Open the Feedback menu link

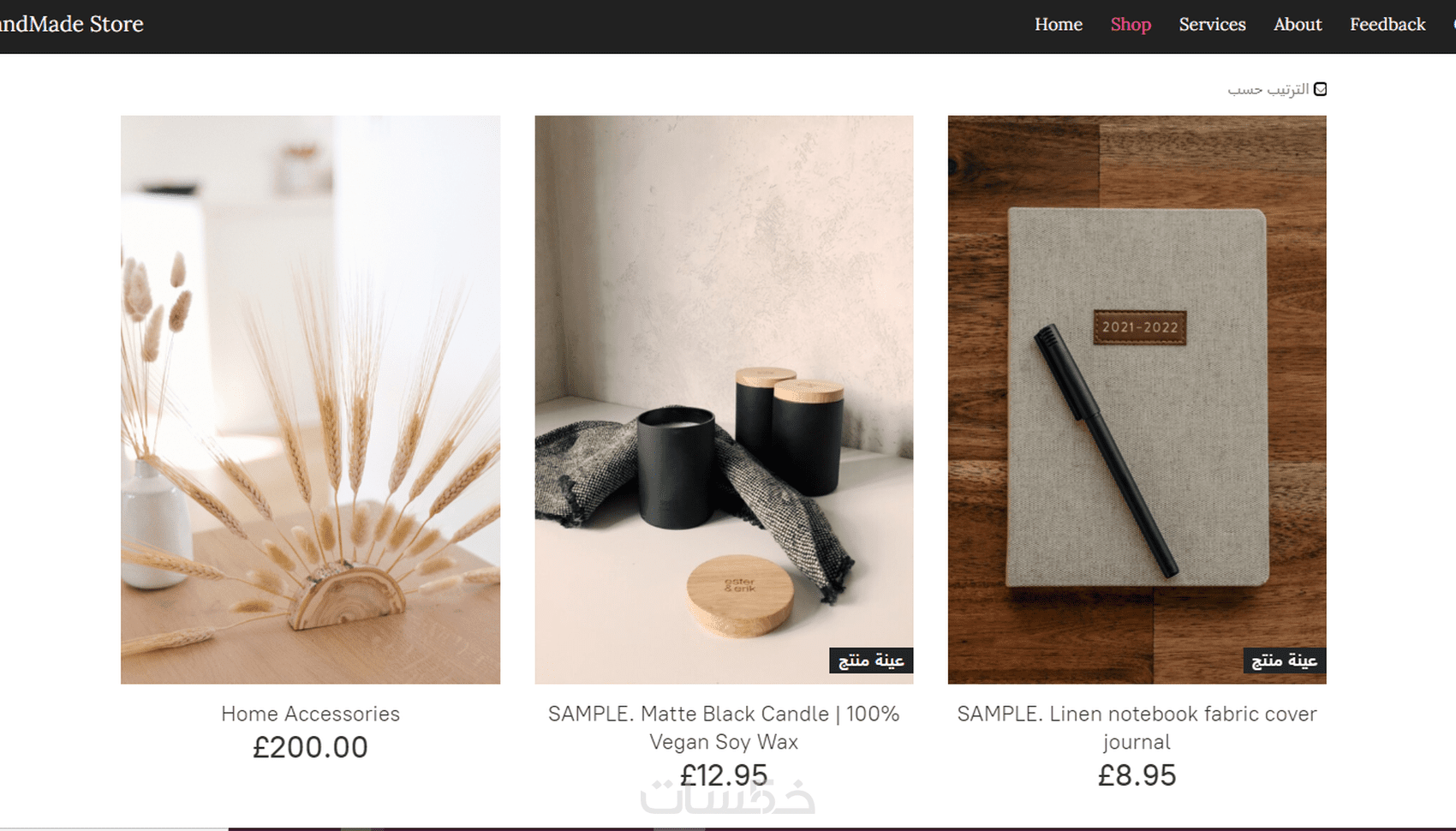tap(1387, 25)
